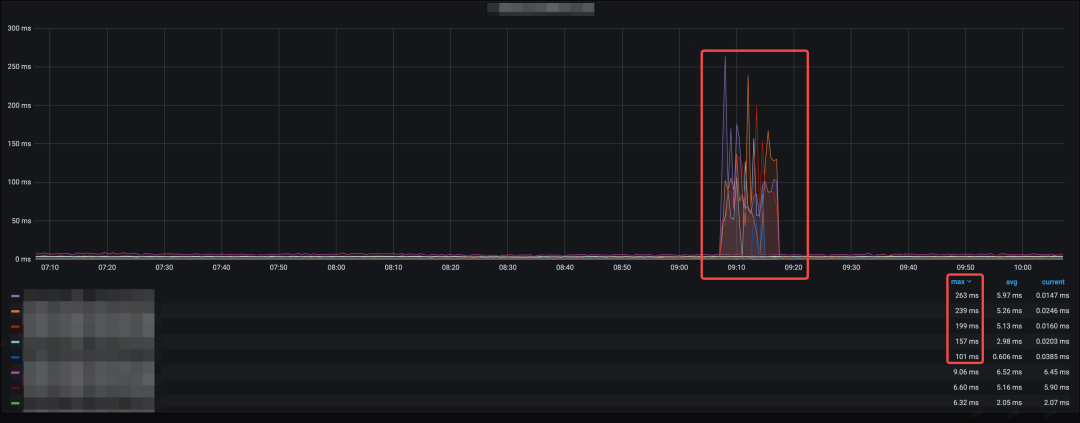The width and height of the screenshot is (1080, 423).
Task: Open the blurred panel title menu
Action: coord(540,8)
